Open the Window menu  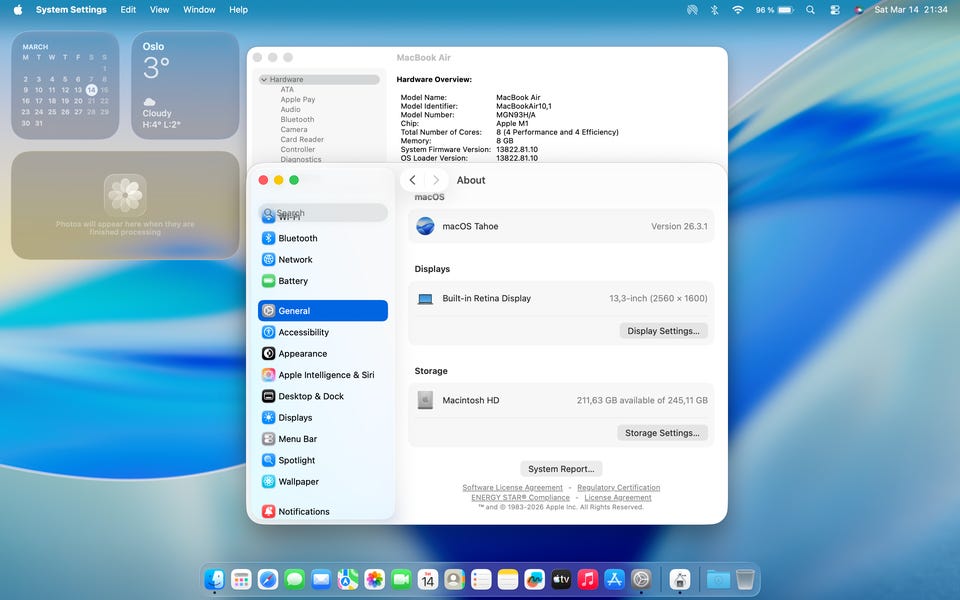tap(199, 10)
